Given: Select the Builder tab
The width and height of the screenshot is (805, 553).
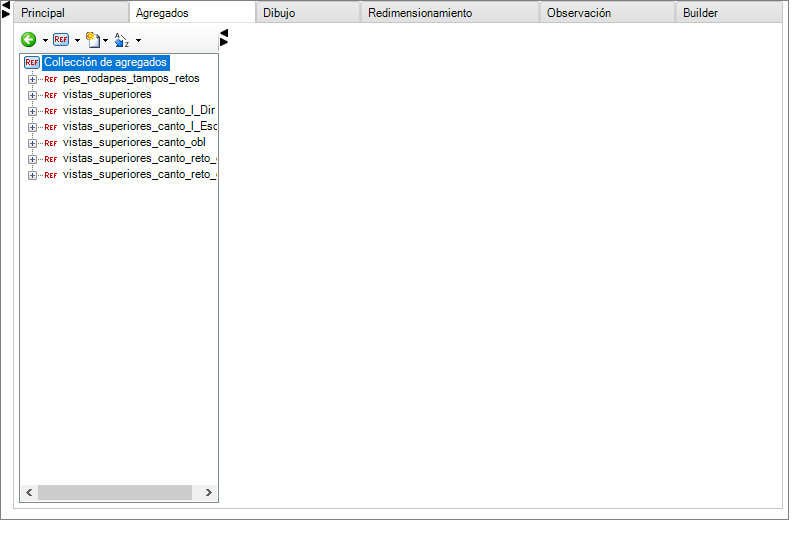Looking at the screenshot, I should tap(729, 13).
